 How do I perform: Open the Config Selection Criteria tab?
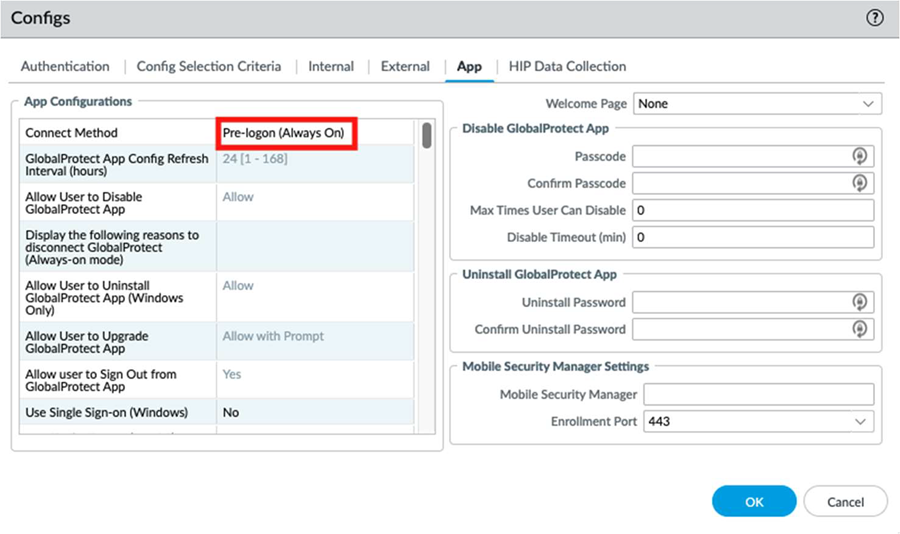[x=209, y=66]
